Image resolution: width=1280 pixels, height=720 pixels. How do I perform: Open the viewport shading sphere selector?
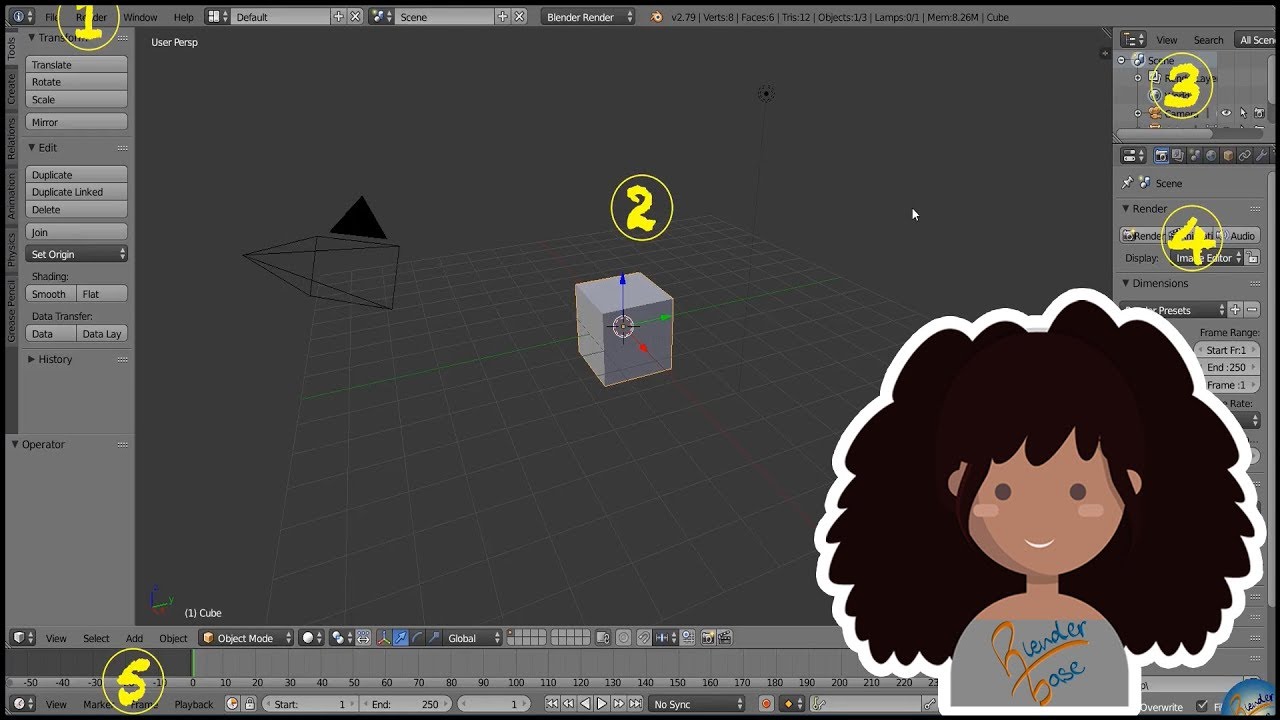312,638
